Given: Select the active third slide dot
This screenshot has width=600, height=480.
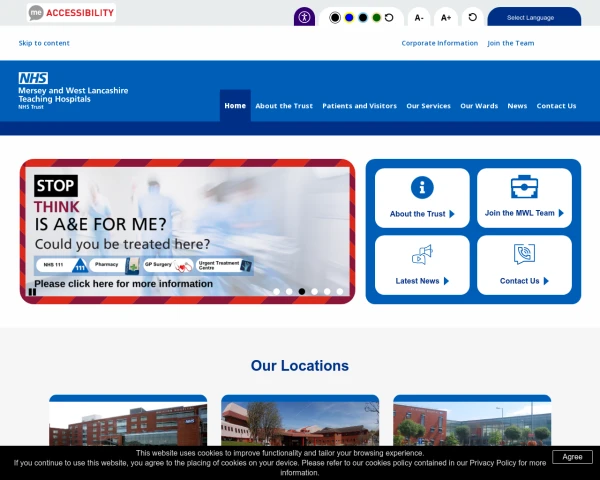Looking at the screenshot, I should [x=302, y=292].
